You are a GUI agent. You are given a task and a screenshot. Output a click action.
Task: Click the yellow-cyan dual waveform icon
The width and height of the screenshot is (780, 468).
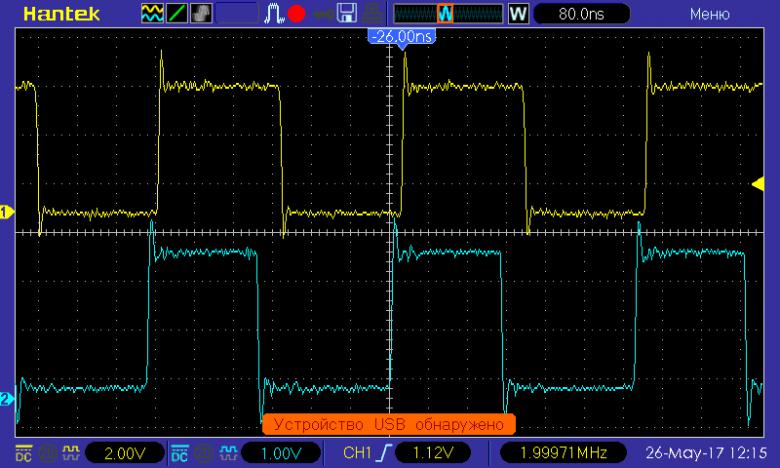tap(151, 14)
